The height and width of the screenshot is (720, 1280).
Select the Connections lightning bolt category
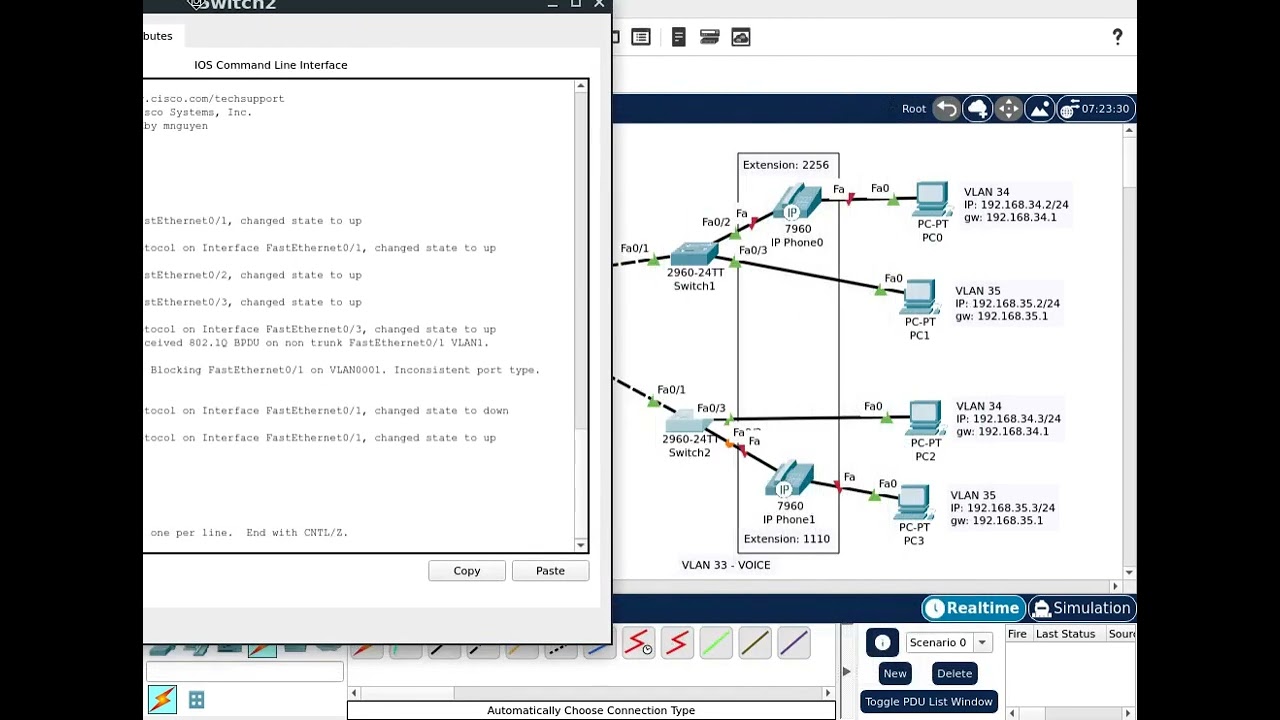[162, 699]
